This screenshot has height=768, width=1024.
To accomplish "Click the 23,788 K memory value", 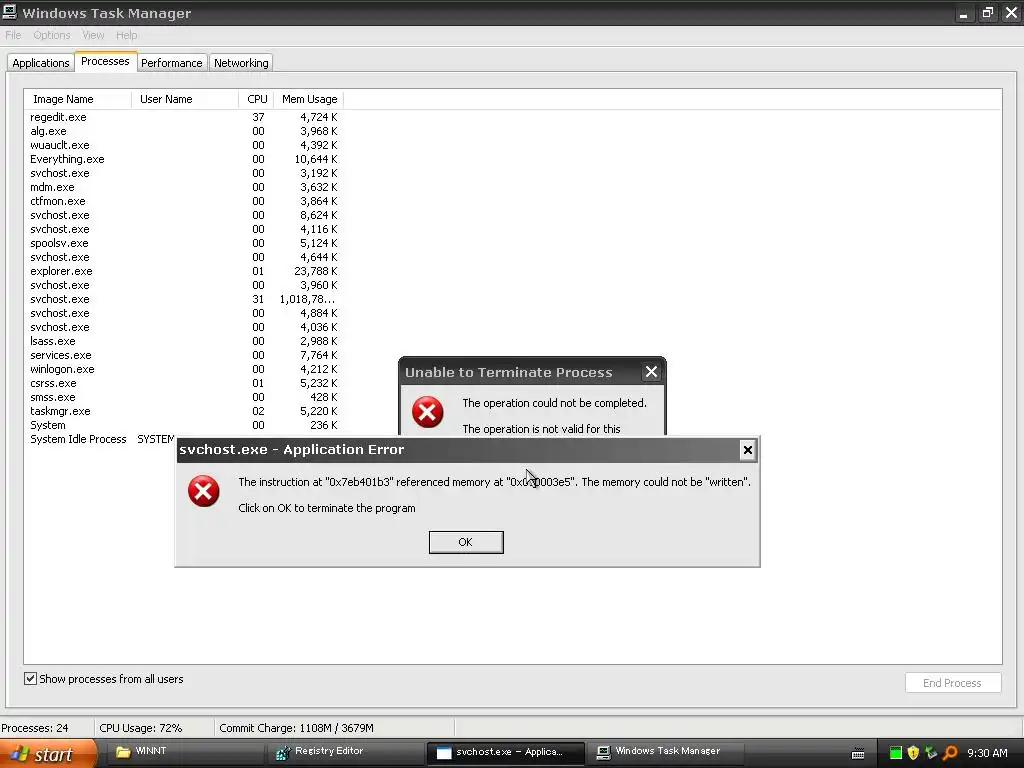I will click(315, 271).
